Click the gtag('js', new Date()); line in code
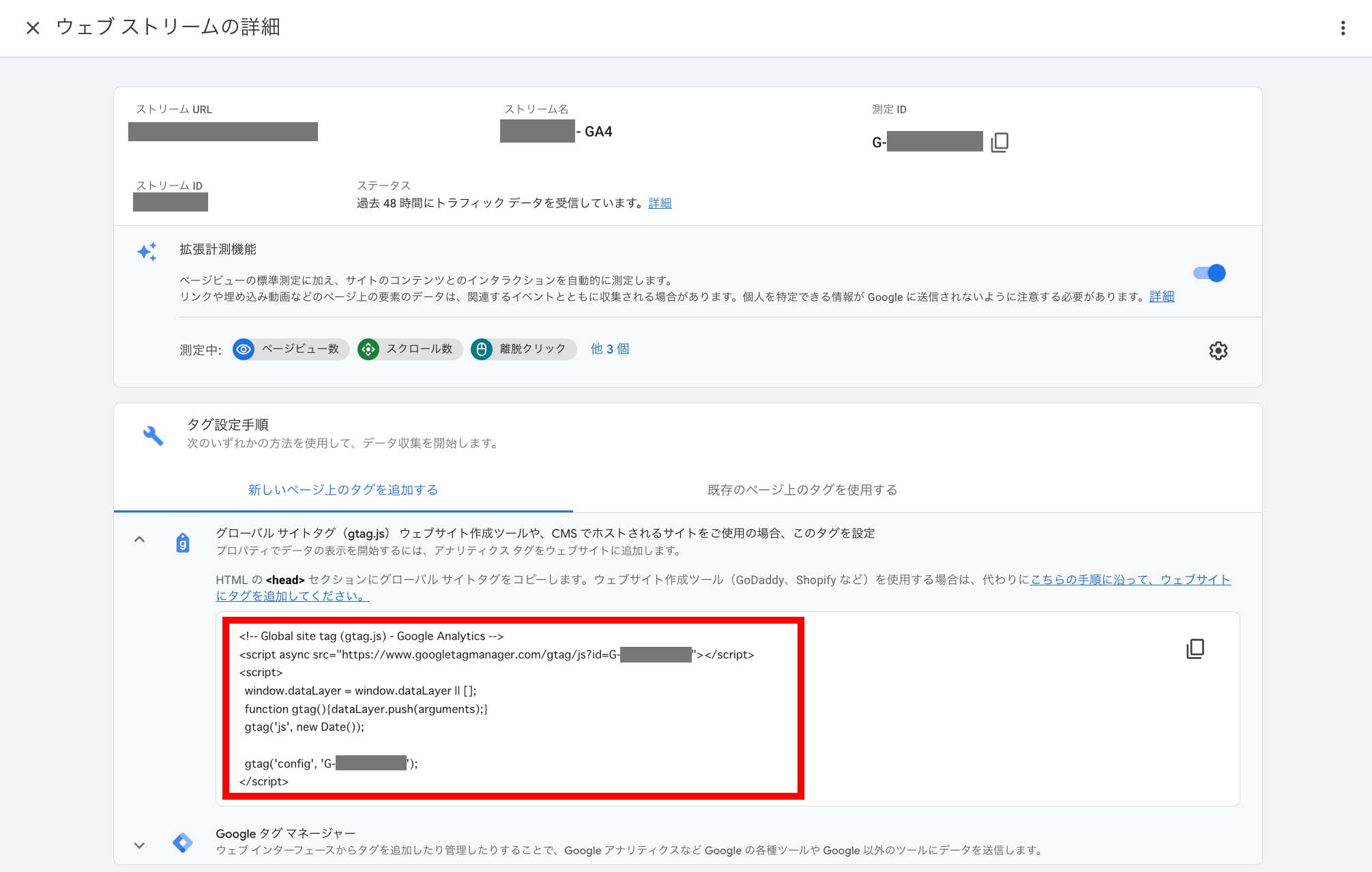The image size is (1372, 872). tap(304, 727)
